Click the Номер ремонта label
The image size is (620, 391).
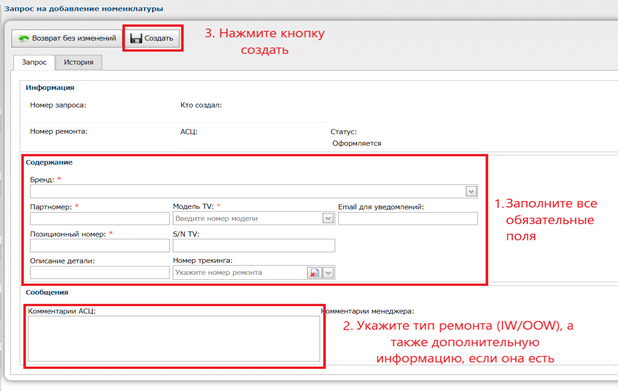click(x=59, y=131)
